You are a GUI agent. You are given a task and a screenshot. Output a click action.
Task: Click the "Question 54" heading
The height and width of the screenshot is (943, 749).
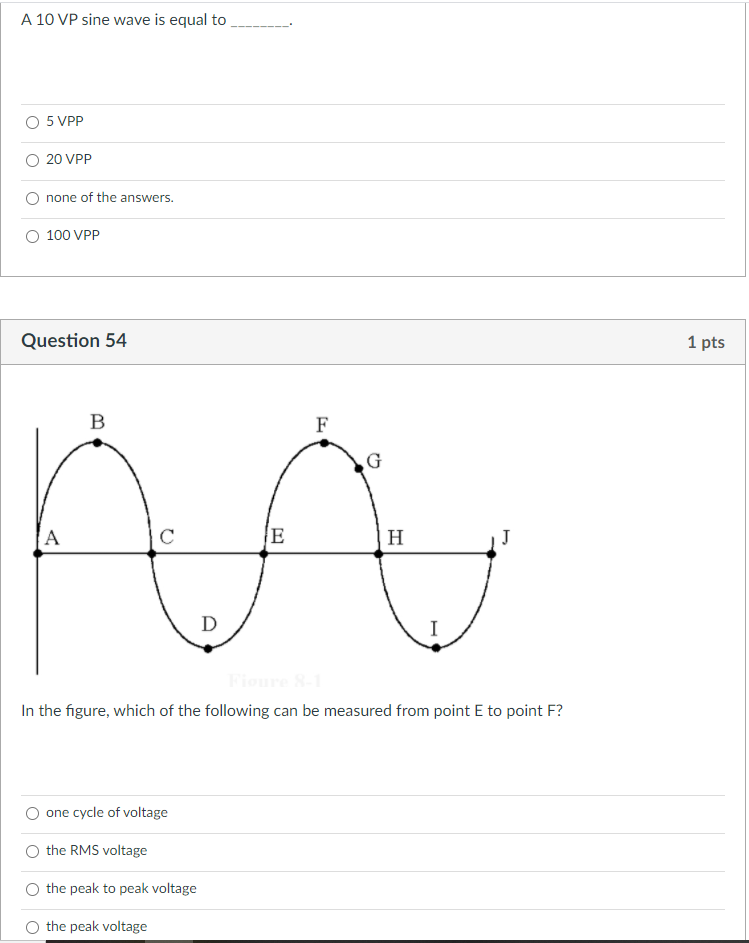(x=73, y=340)
